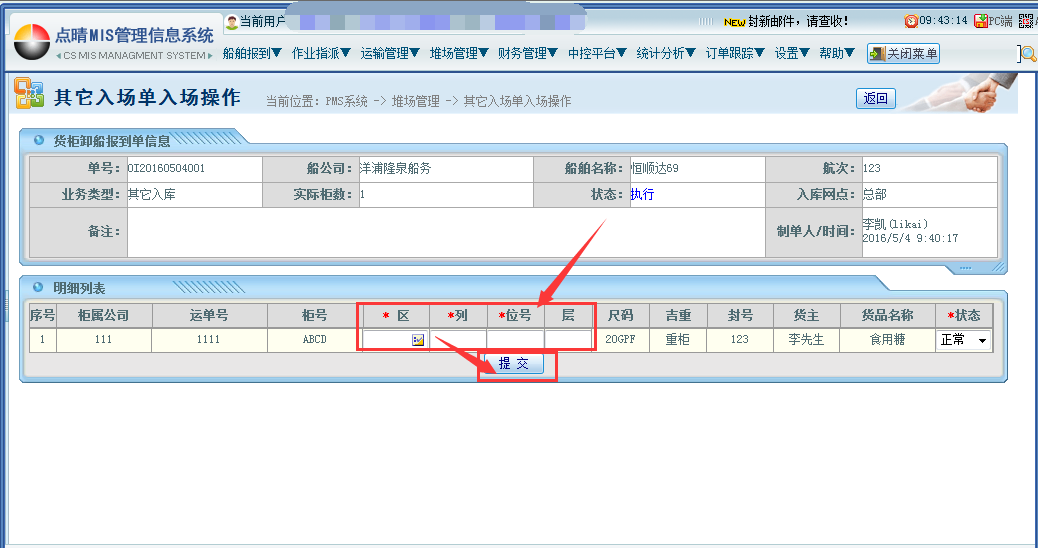Click the 层 input field

pyautogui.click(x=568, y=340)
